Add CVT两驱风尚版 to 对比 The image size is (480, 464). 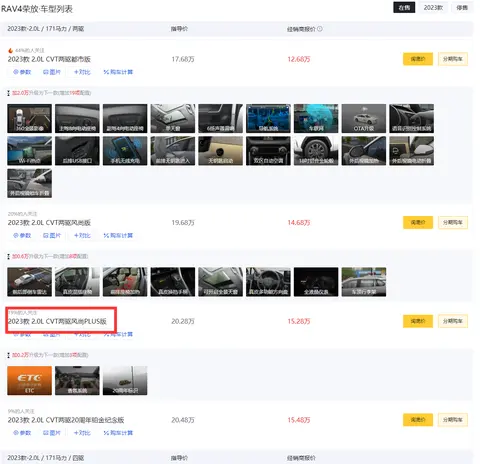pos(82,235)
